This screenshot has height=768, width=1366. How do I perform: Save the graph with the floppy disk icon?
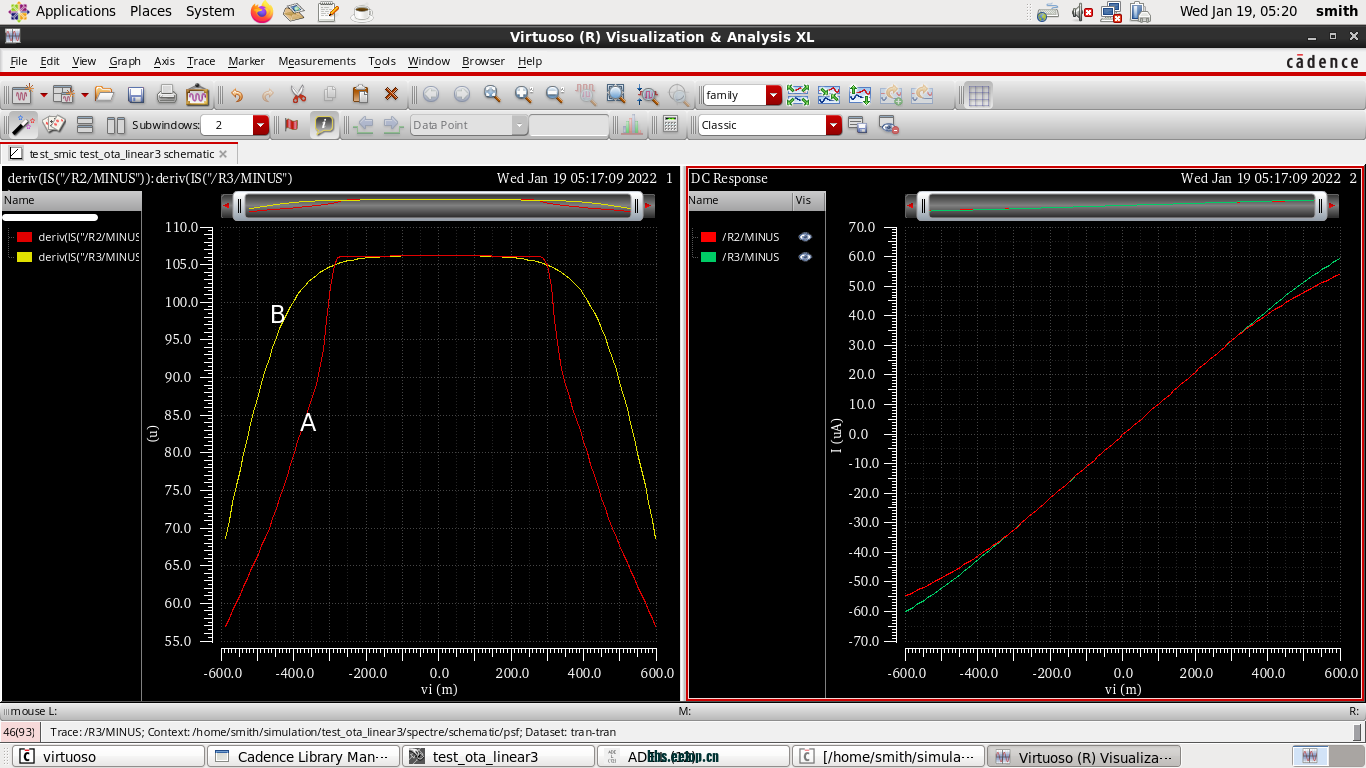136,95
